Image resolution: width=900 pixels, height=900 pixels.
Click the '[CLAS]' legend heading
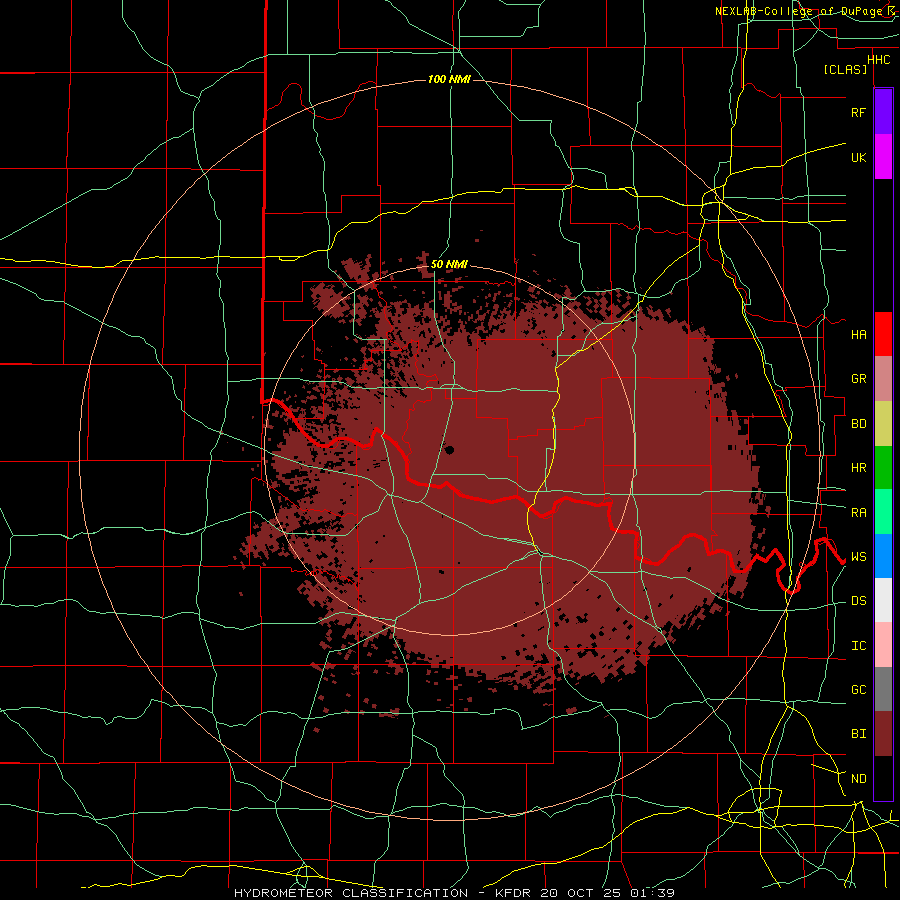(845, 70)
